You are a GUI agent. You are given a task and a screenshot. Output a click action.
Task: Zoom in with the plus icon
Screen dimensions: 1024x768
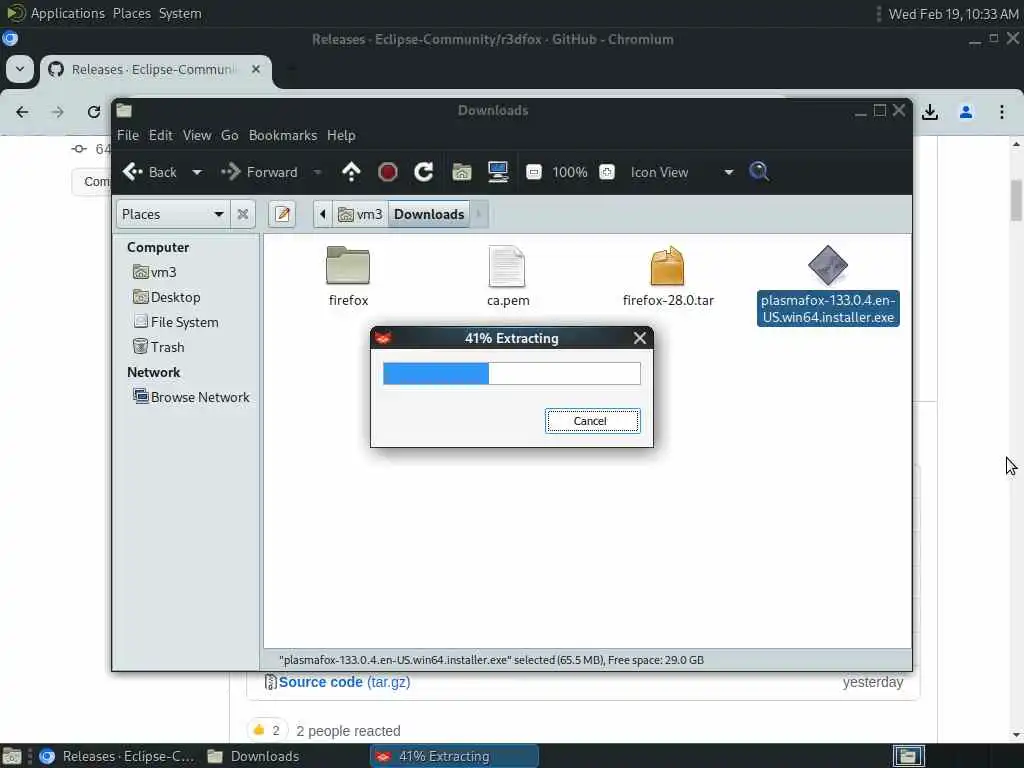point(607,172)
